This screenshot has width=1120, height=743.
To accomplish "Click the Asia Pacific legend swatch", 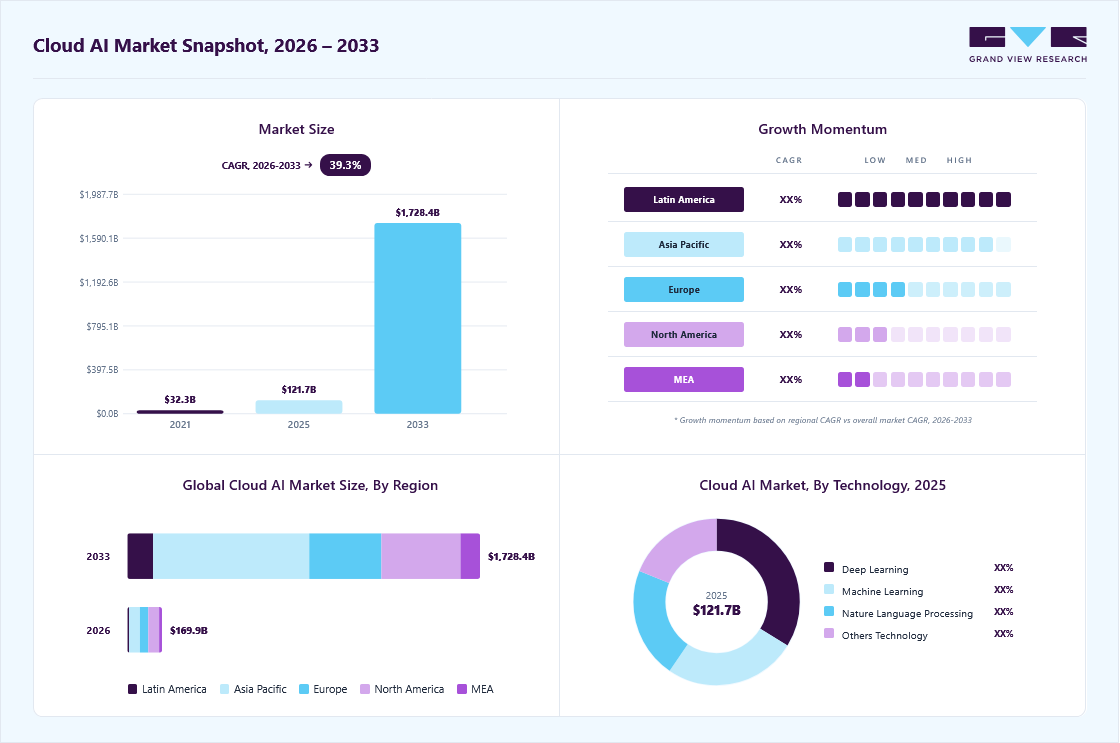I will coord(224,689).
